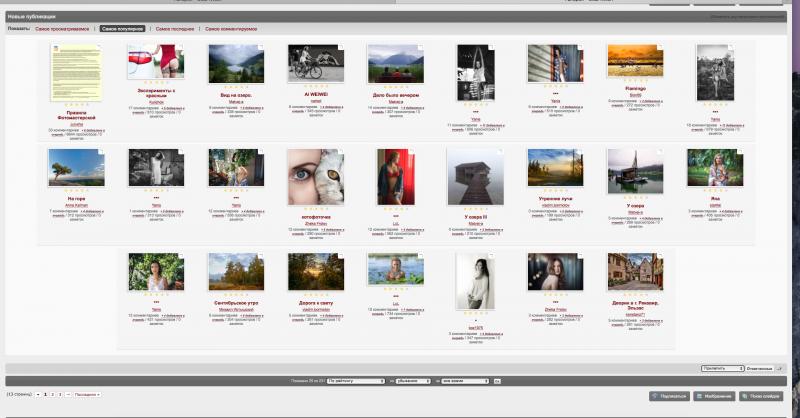This screenshot has width=800, height=418.
Task: Open the Утренние лучи title link
Action: (555, 199)
